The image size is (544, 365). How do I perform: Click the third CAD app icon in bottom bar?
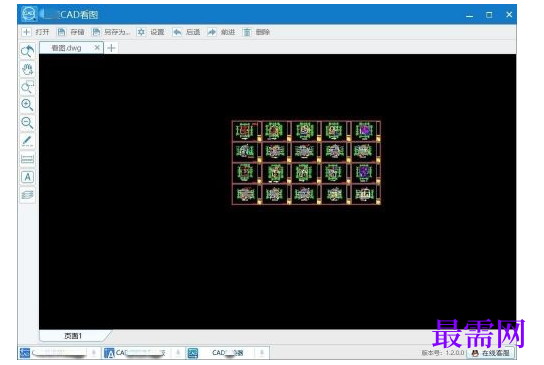pyautogui.click(x=193, y=353)
